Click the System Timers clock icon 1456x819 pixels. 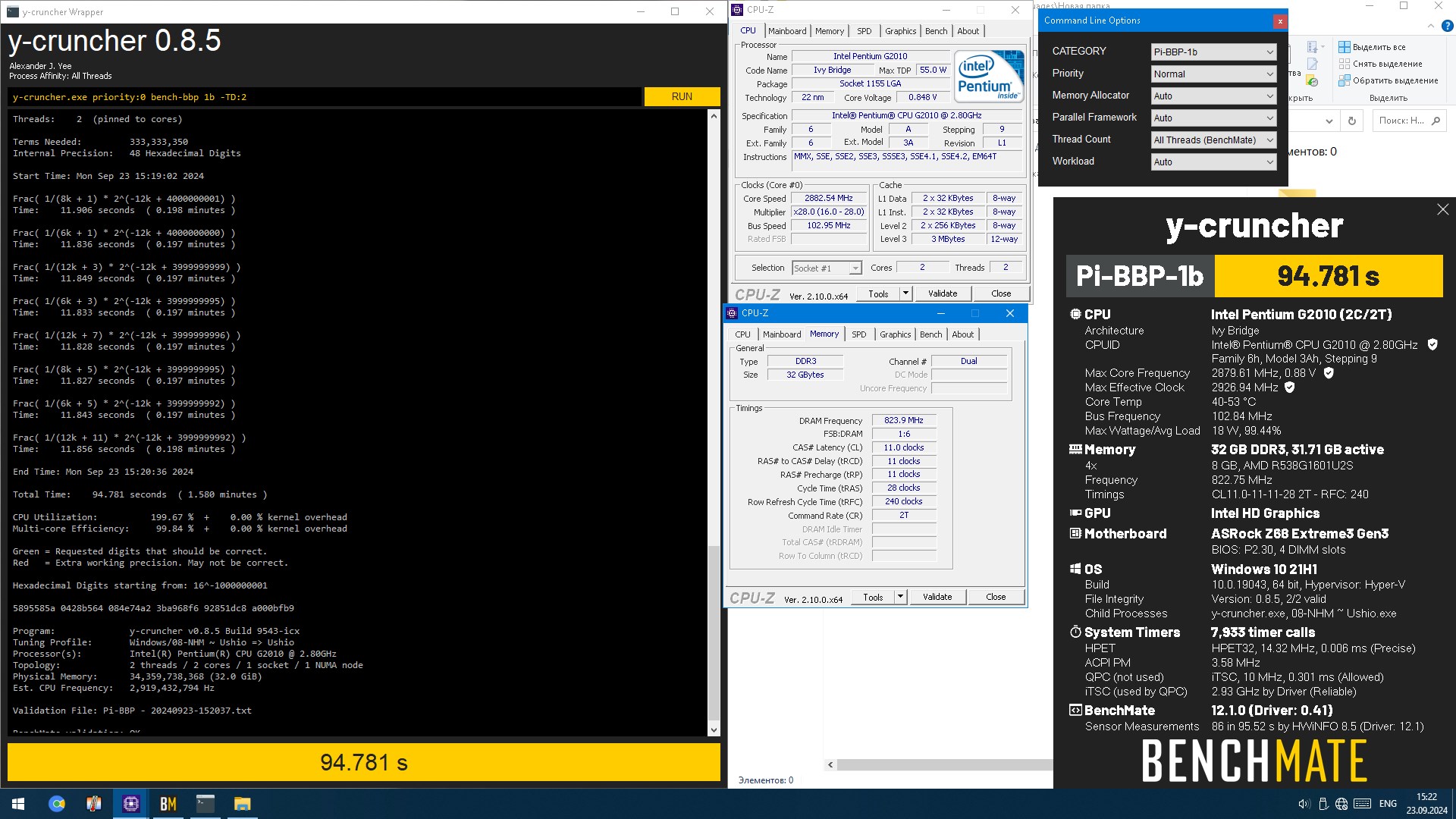click(x=1075, y=632)
